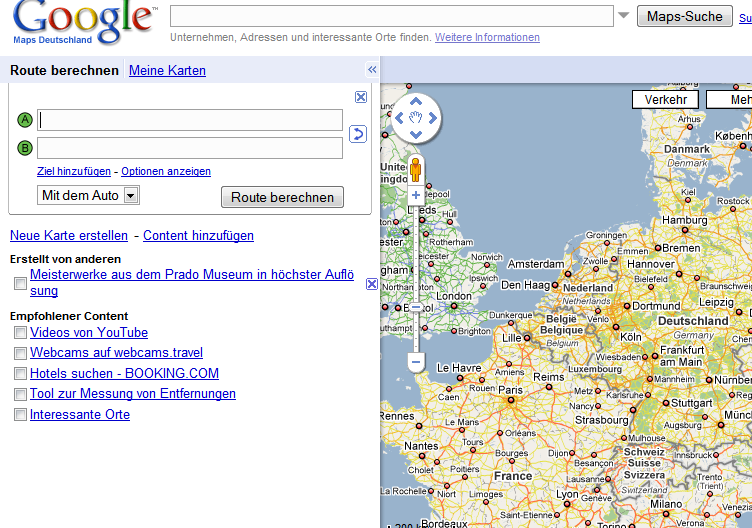Open the Ziel hinzufügen link
Screen dimensions: 752x528
[74, 172]
